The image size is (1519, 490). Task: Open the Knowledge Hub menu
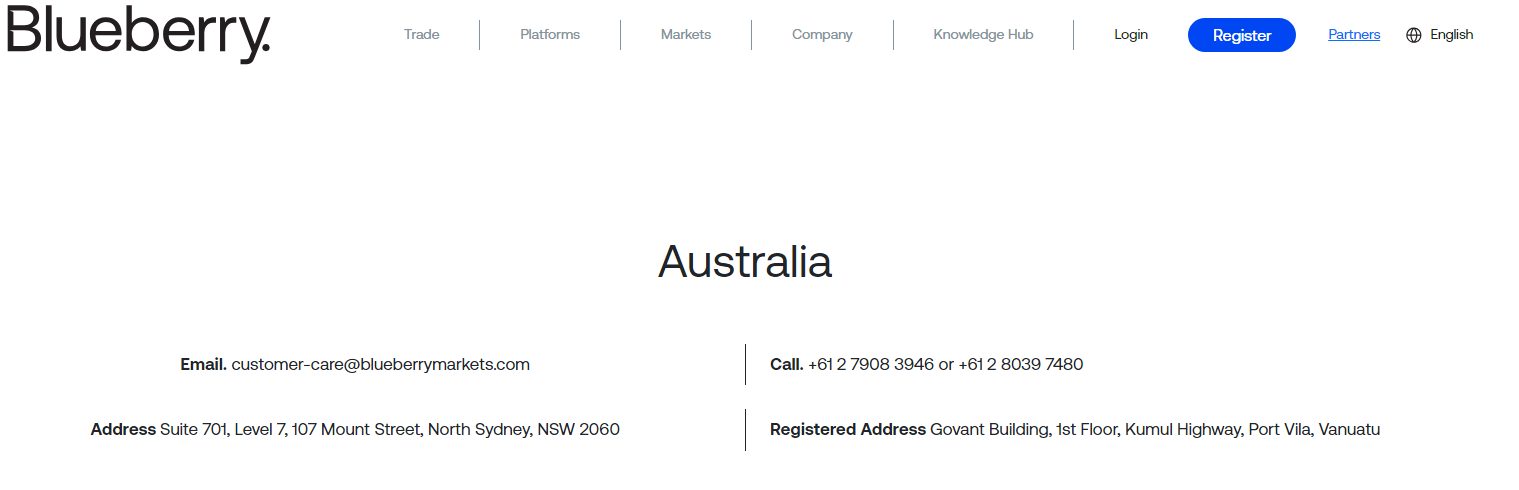click(983, 34)
